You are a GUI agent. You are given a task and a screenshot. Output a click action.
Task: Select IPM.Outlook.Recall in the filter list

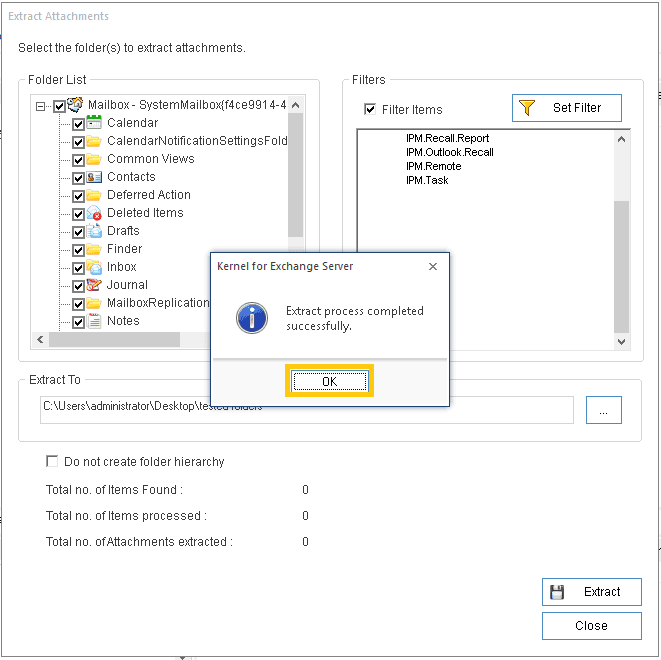tap(449, 152)
